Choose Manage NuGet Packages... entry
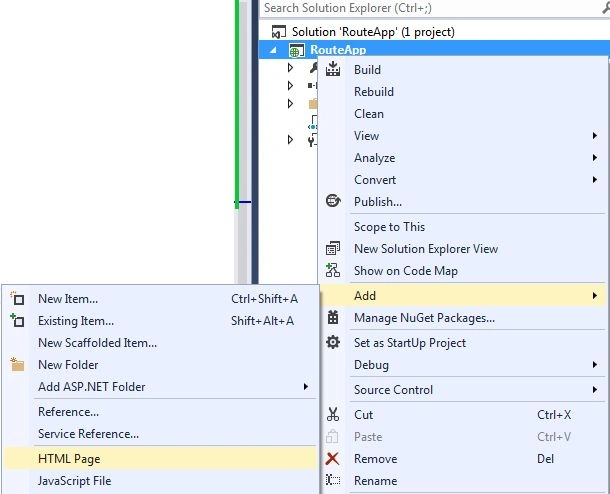Viewport: 610px width, 494px height. point(463,318)
